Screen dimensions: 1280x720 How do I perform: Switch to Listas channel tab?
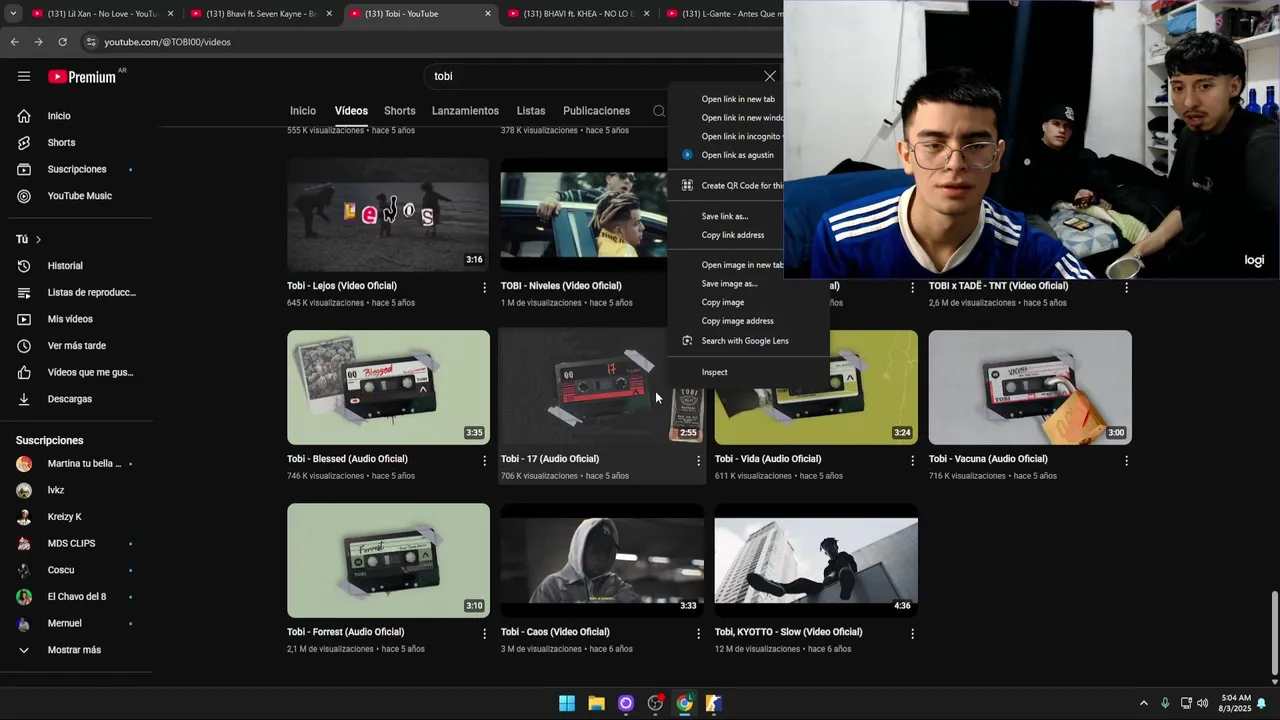point(531,111)
